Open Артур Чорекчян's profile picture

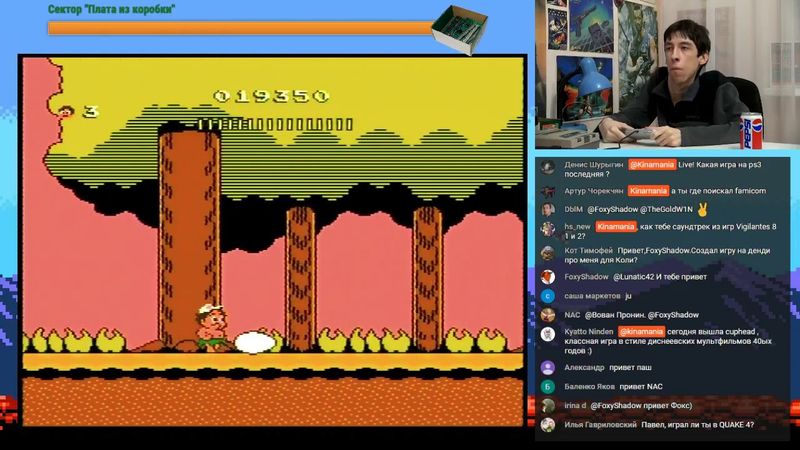548,190
